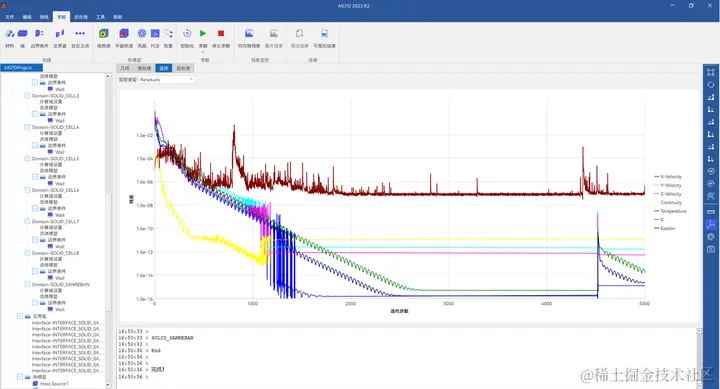720x389 pixels.
Task: Click the camera screenshot icon in sidebar
Action: 711,249
